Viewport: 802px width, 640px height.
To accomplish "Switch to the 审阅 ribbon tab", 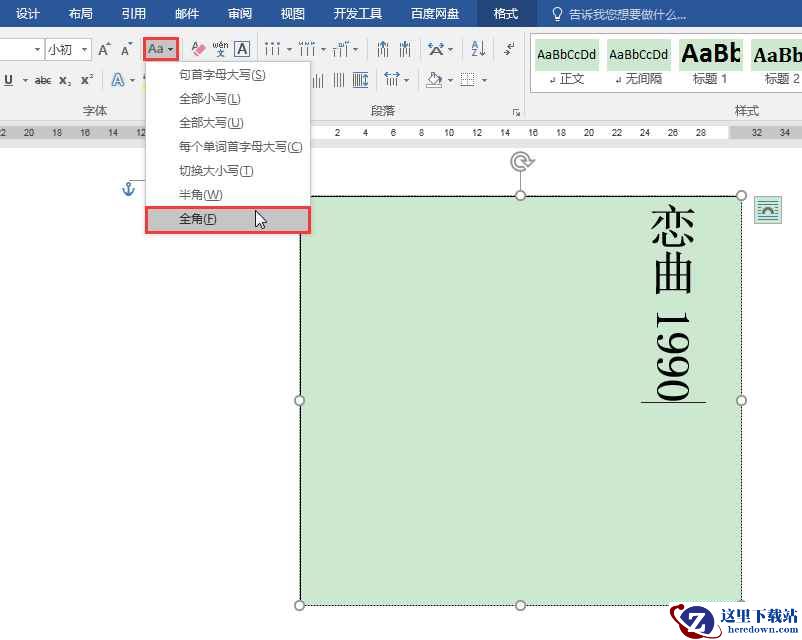I will 240,14.
